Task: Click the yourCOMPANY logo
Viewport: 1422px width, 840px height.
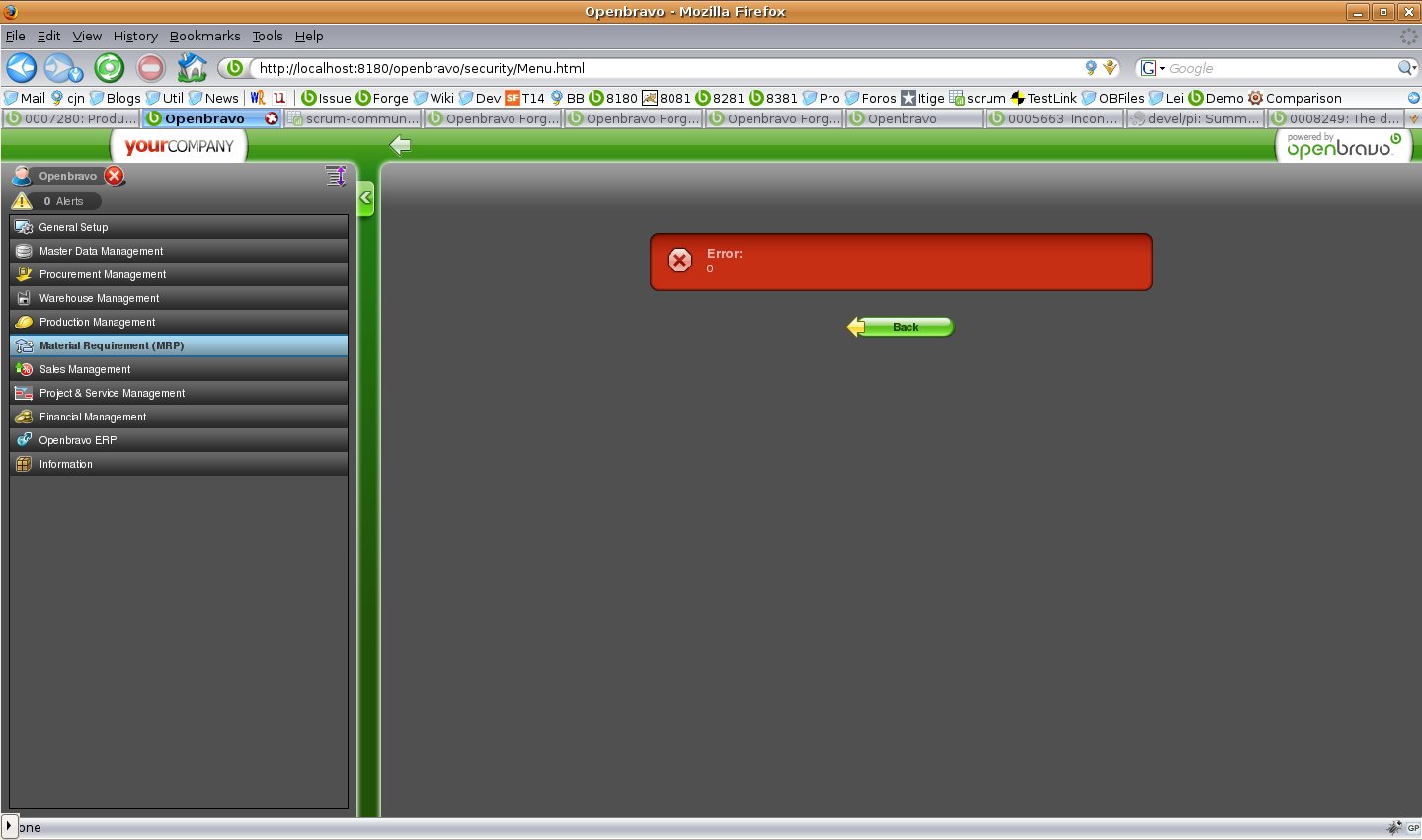Action: point(179,146)
